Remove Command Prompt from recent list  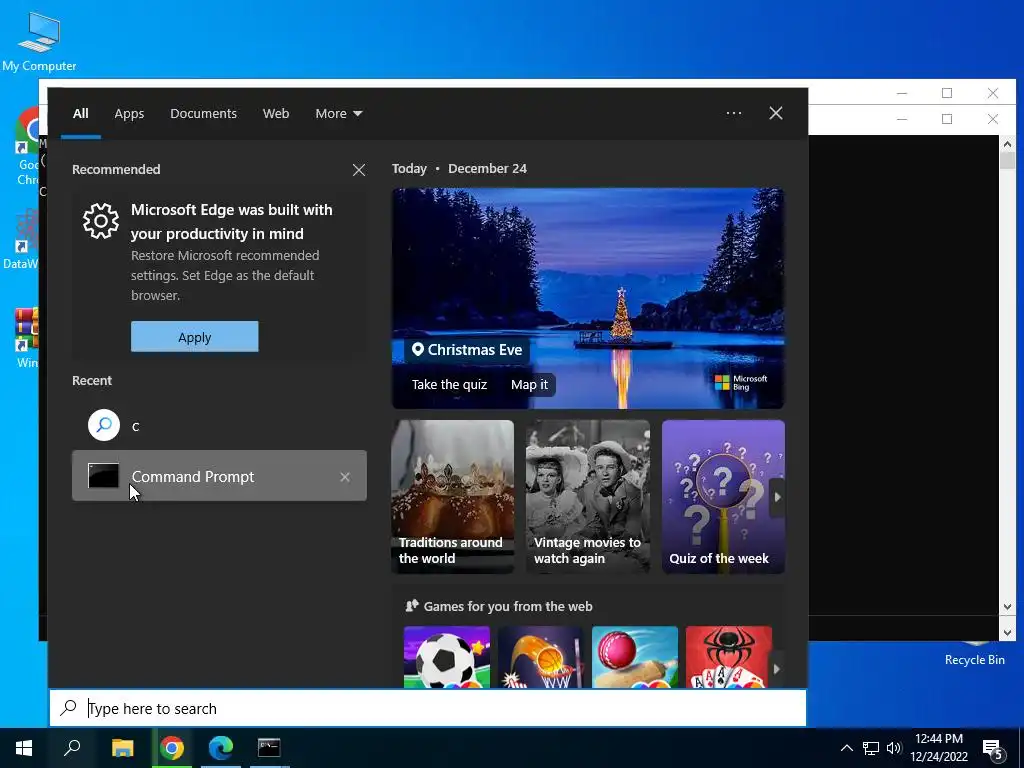pos(345,477)
